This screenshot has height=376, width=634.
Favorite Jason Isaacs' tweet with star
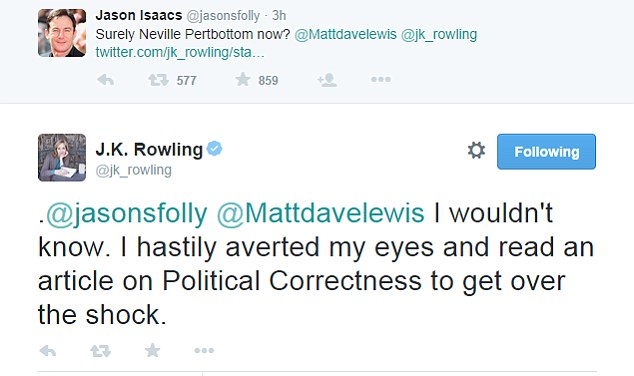coord(243,79)
